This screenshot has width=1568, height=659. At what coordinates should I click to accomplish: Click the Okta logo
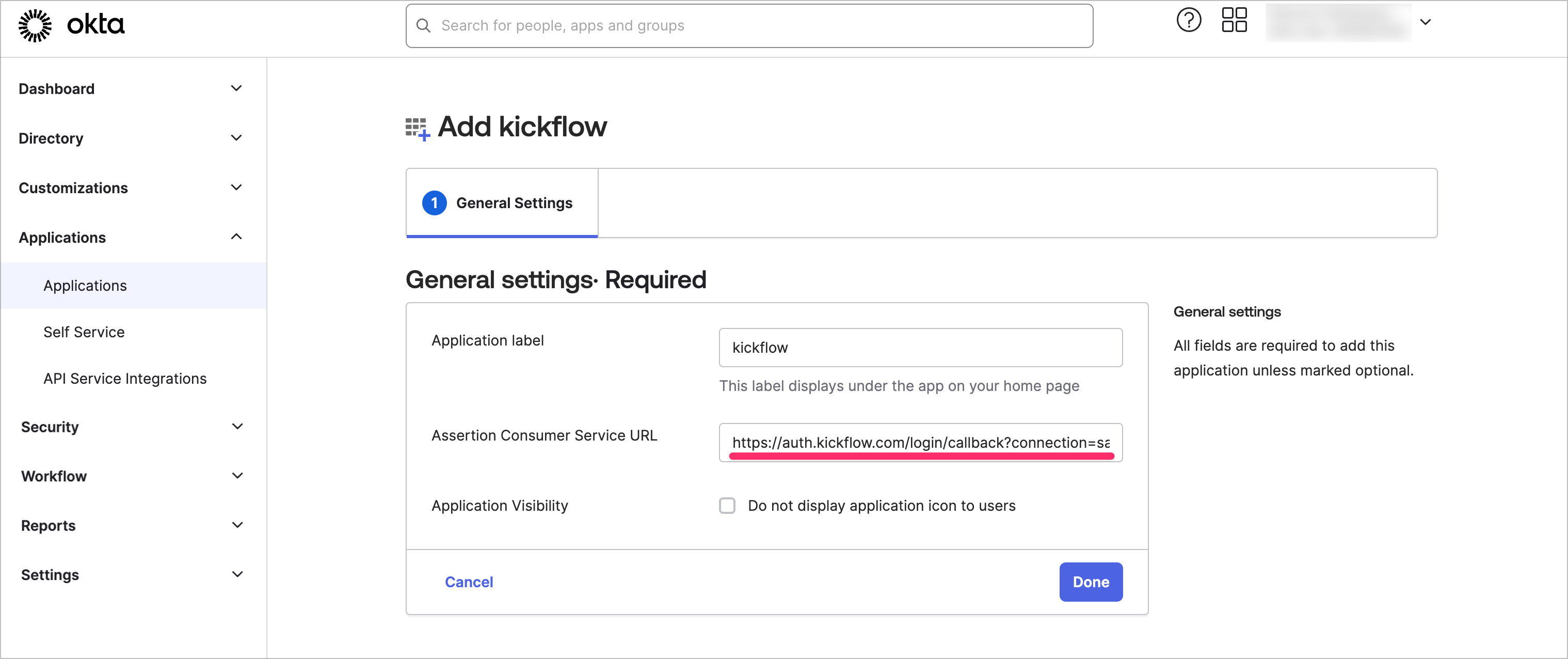tap(71, 25)
